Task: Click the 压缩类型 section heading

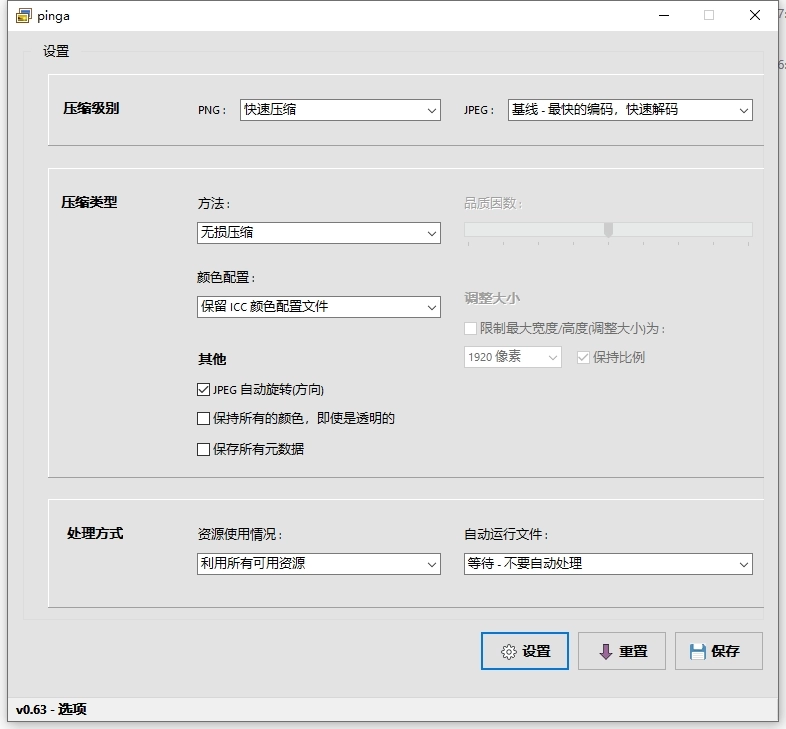Action: [89, 202]
